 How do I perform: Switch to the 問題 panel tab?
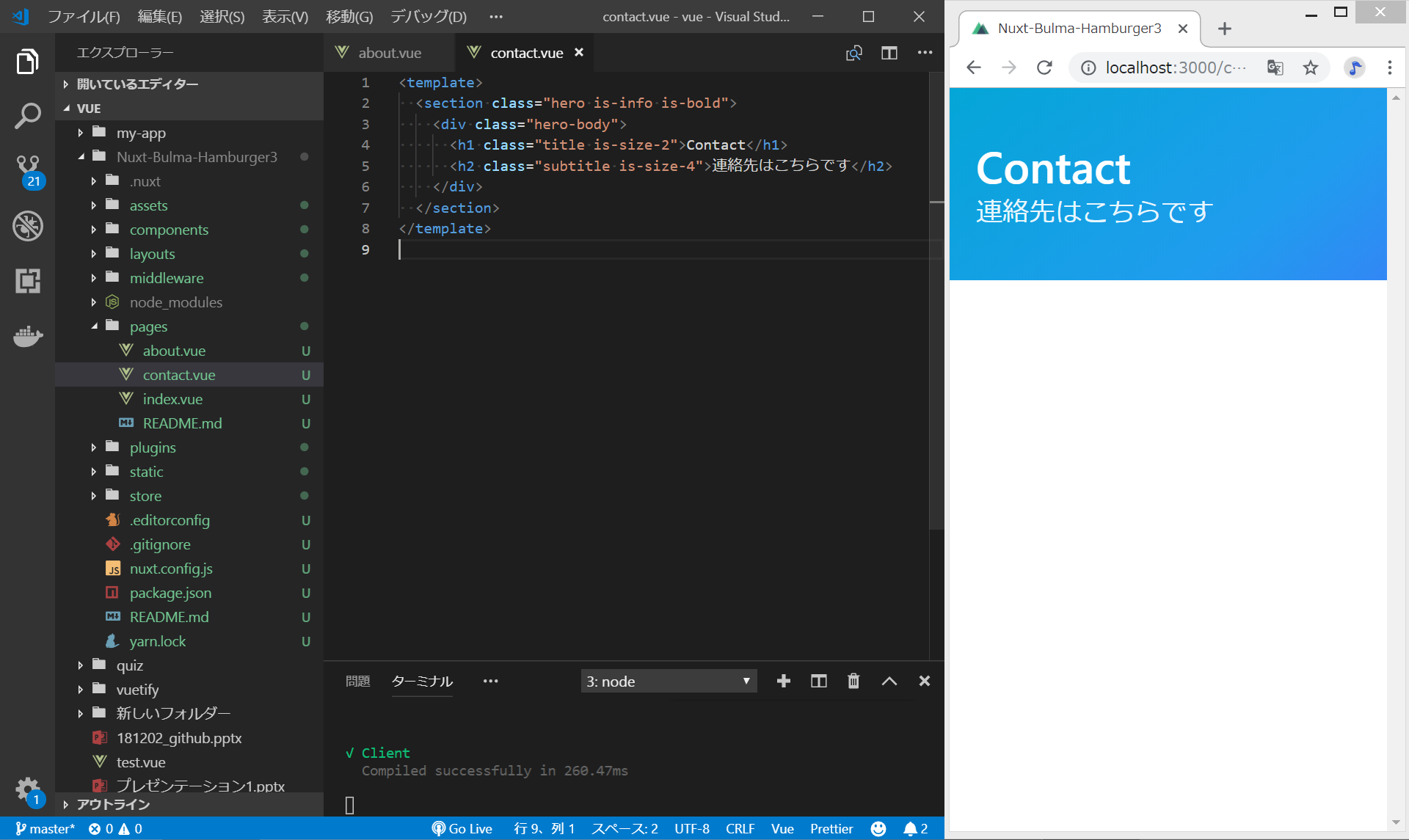click(357, 682)
